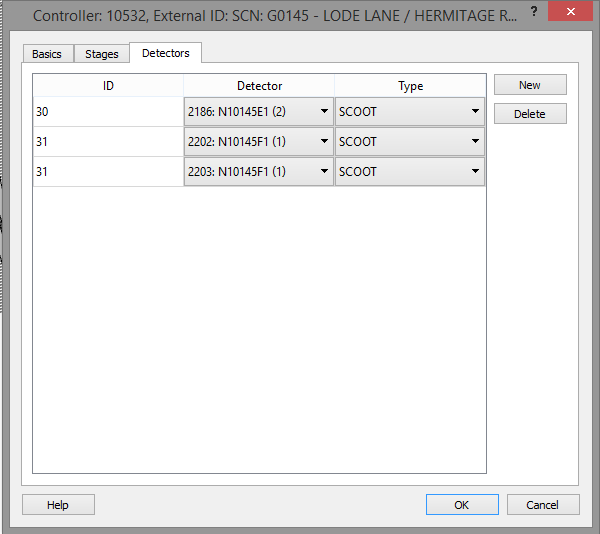The width and height of the screenshot is (600, 534).
Task: Open detector dropdown showing 2202: N10145F1 (1)
Action: [x=259, y=142]
